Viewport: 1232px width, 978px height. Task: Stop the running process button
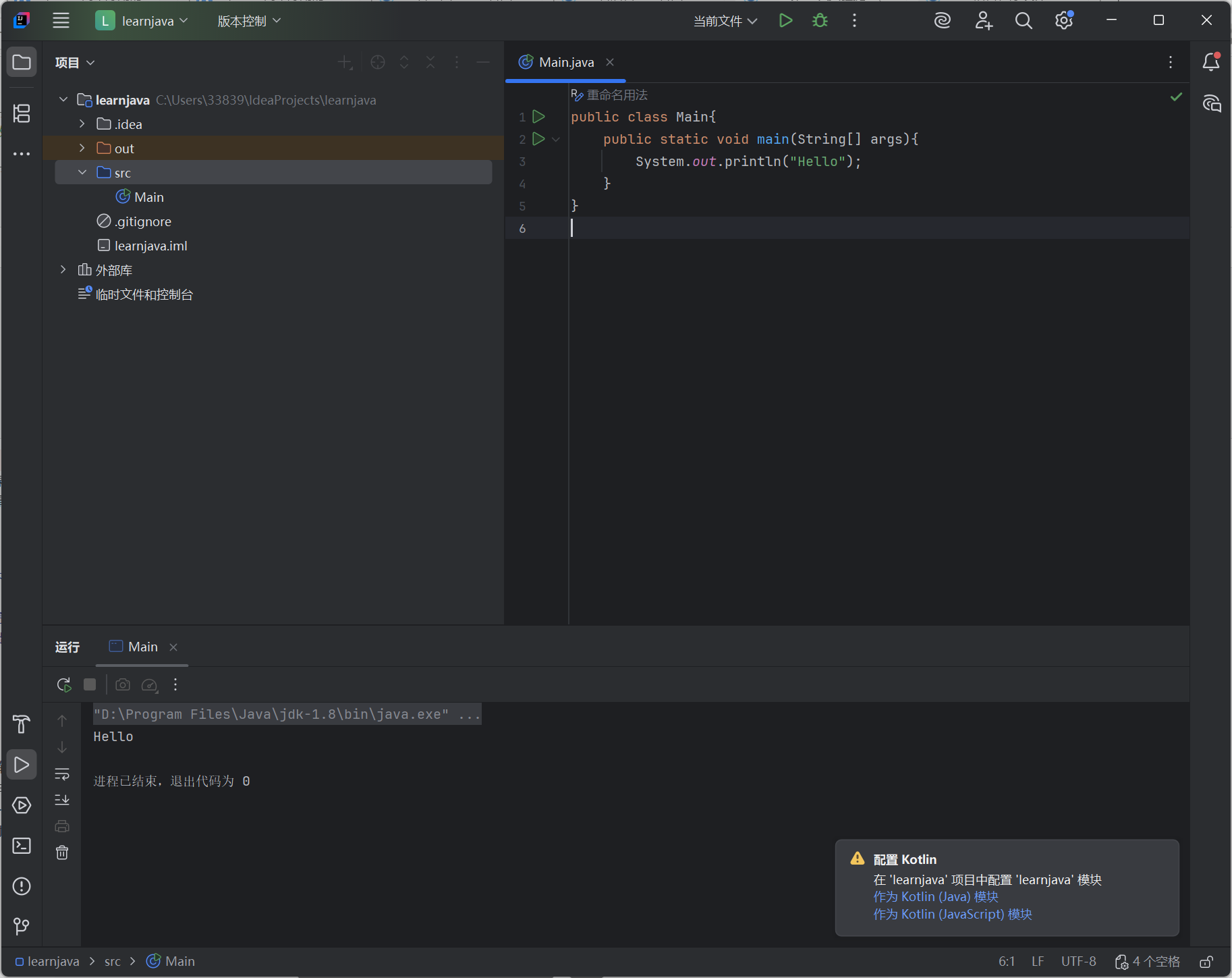90,684
